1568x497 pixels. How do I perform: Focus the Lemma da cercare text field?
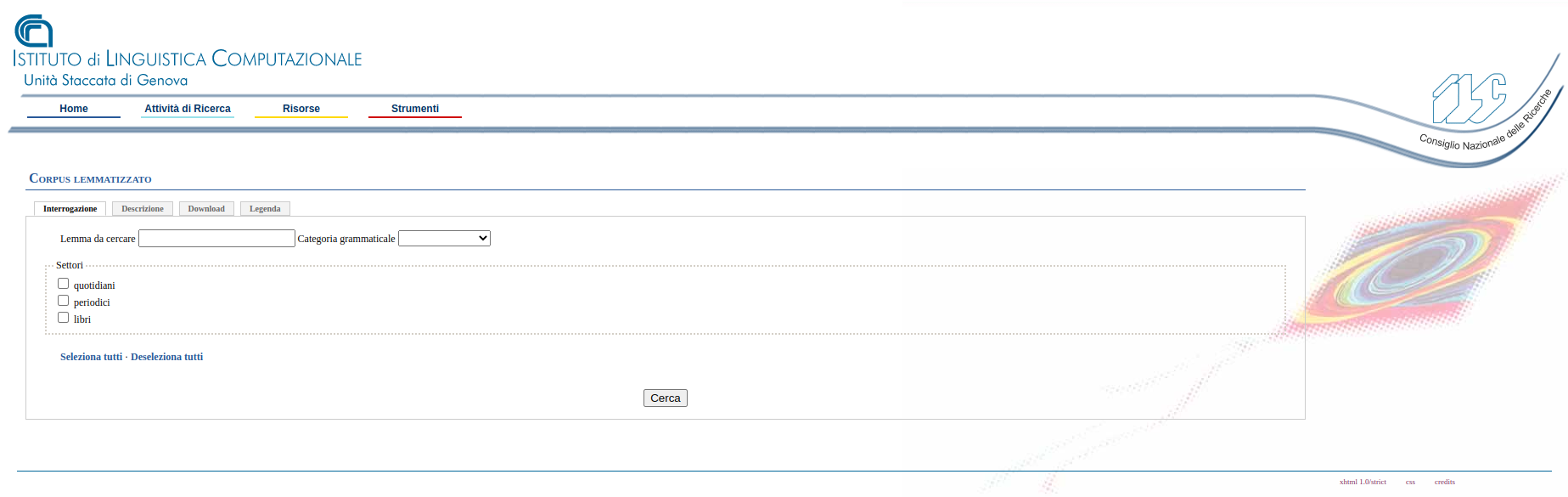216,239
